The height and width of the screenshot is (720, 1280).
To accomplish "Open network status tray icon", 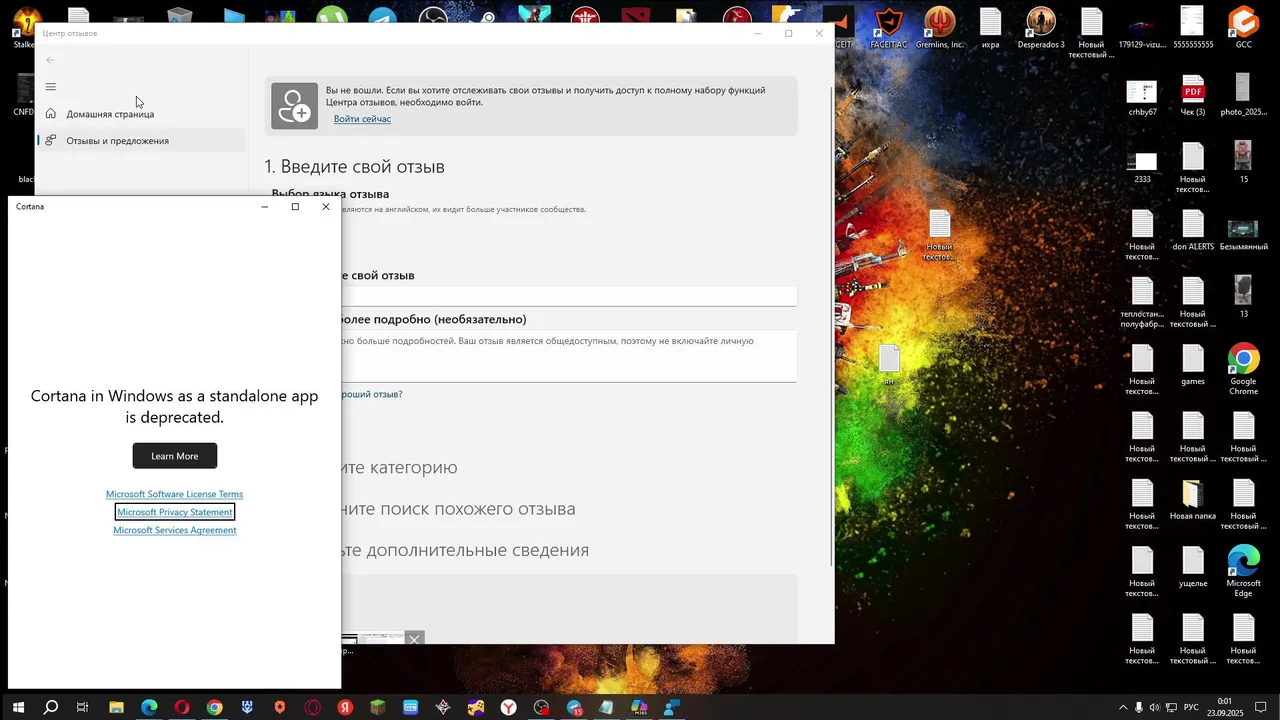I will 1172,708.
